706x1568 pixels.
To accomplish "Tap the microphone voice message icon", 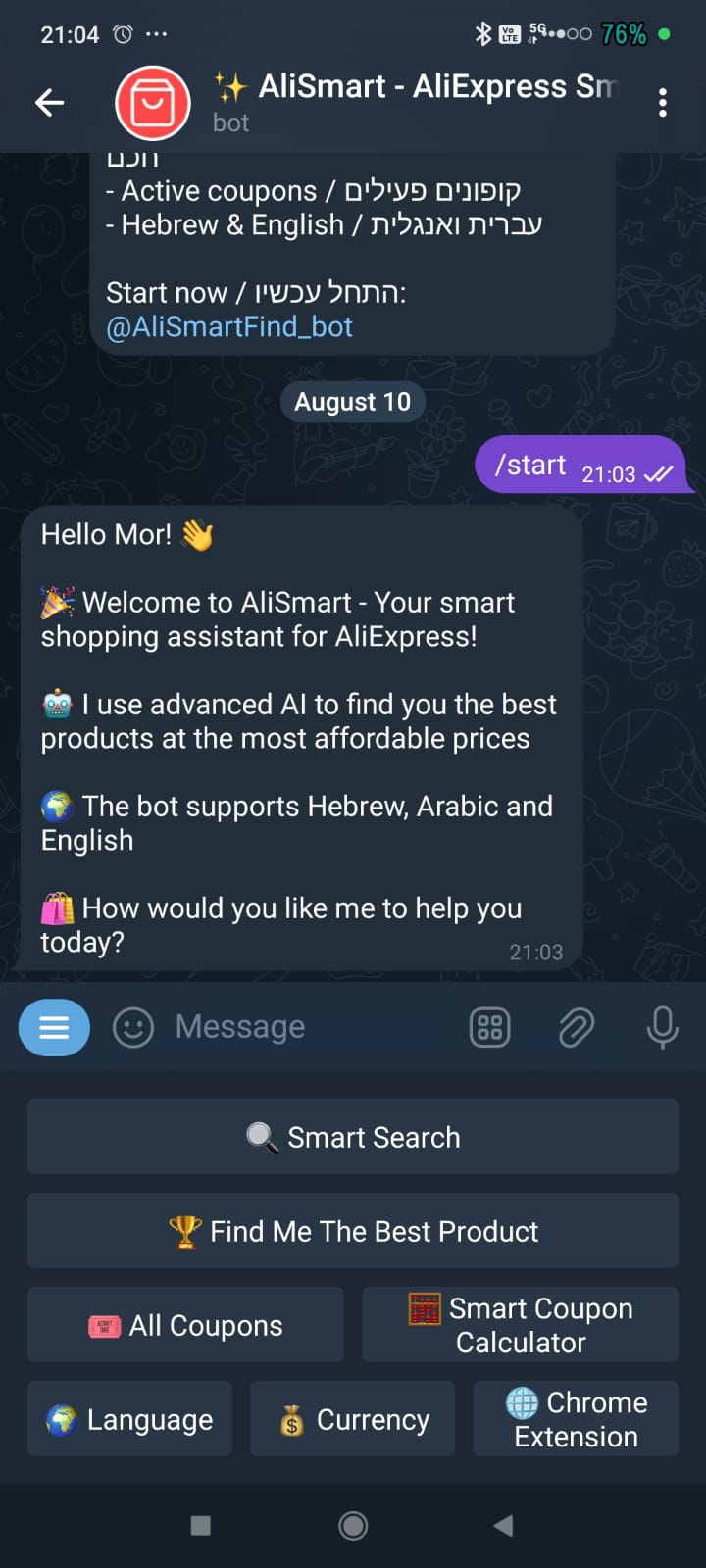I will [x=663, y=1027].
